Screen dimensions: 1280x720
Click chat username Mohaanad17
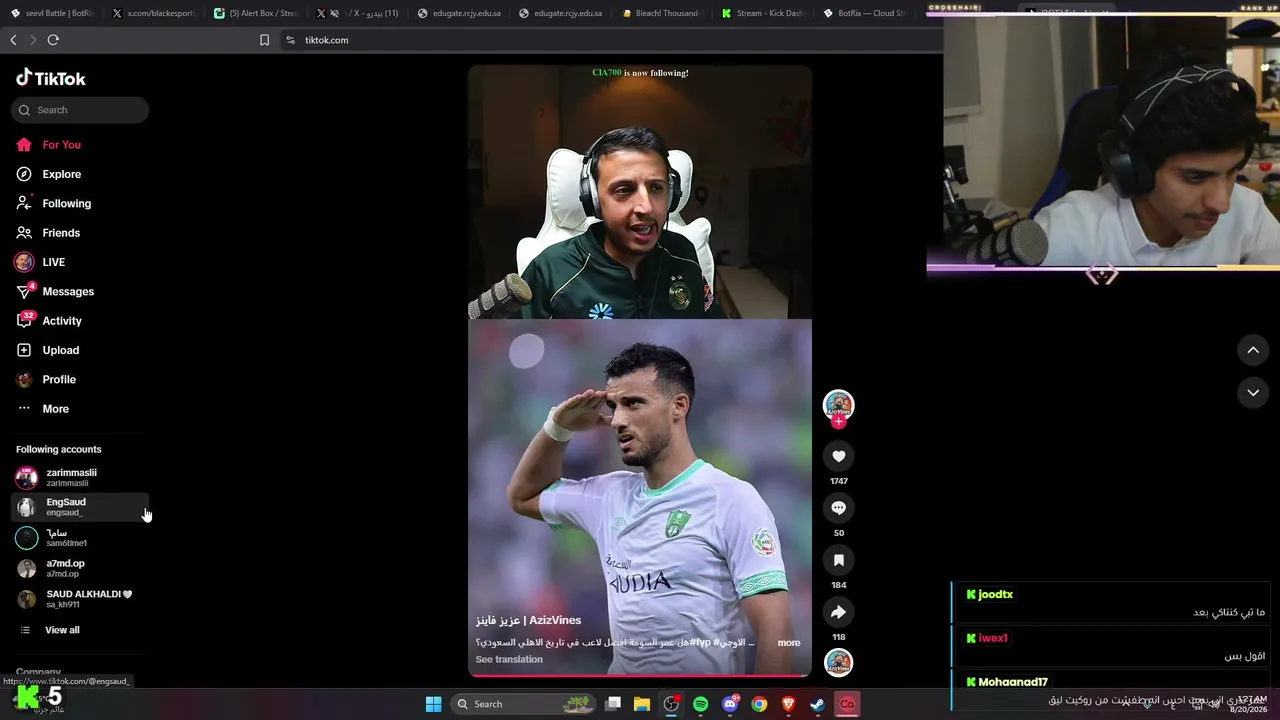1013,682
